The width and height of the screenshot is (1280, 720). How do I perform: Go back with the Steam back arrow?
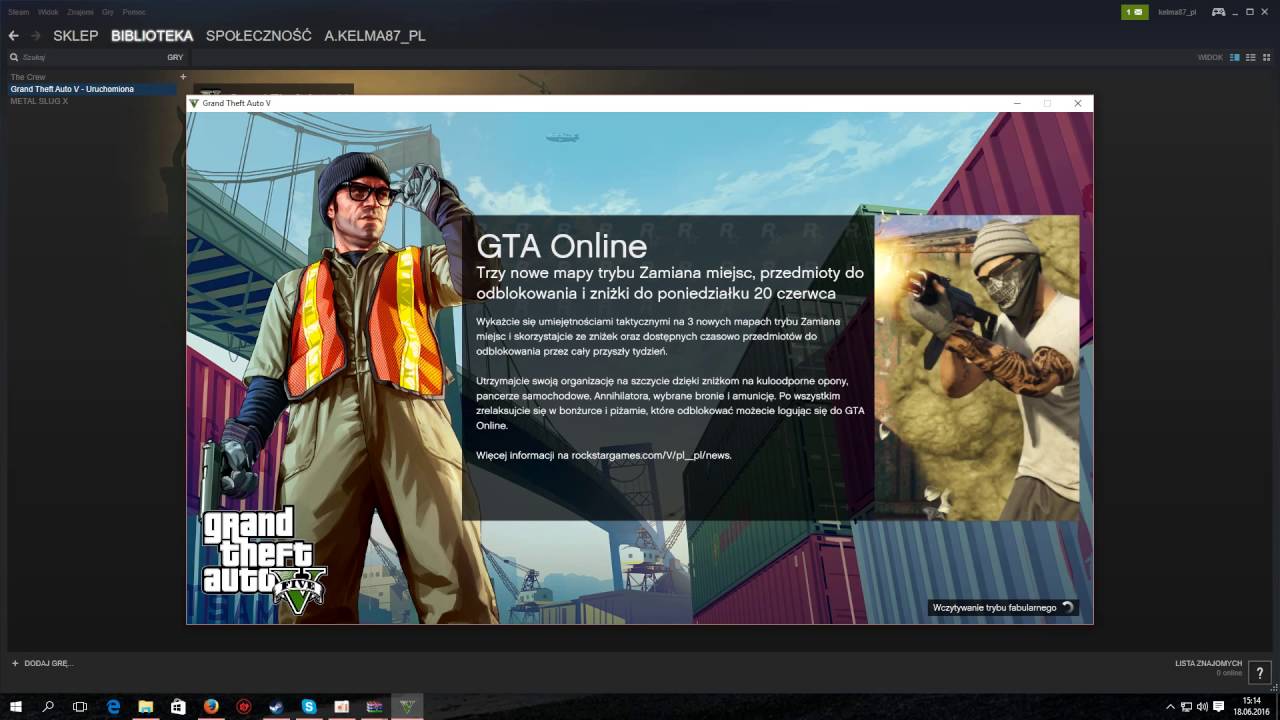(x=13, y=36)
